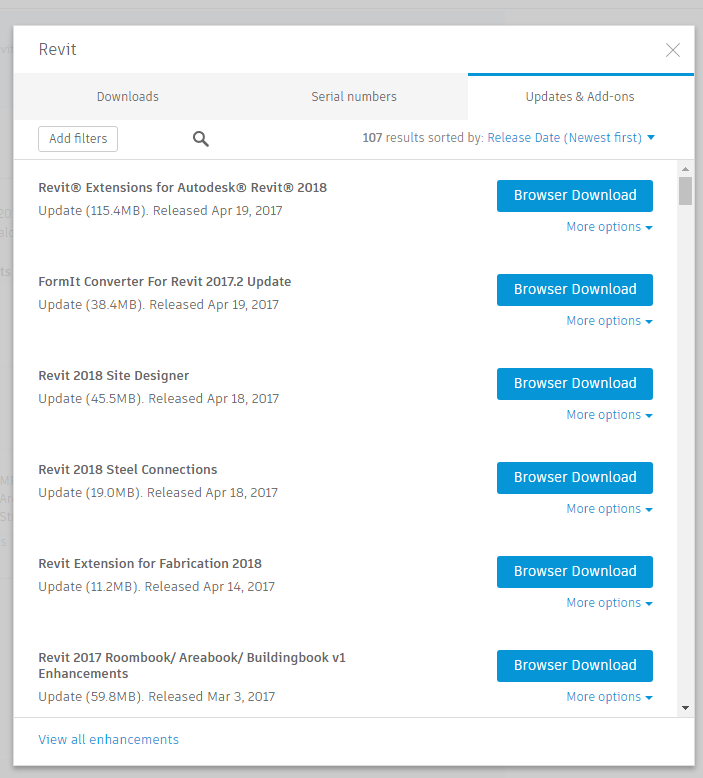The height and width of the screenshot is (778, 703).
Task: Expand More options for FormIt Converter update
Action: coord(609,321)
